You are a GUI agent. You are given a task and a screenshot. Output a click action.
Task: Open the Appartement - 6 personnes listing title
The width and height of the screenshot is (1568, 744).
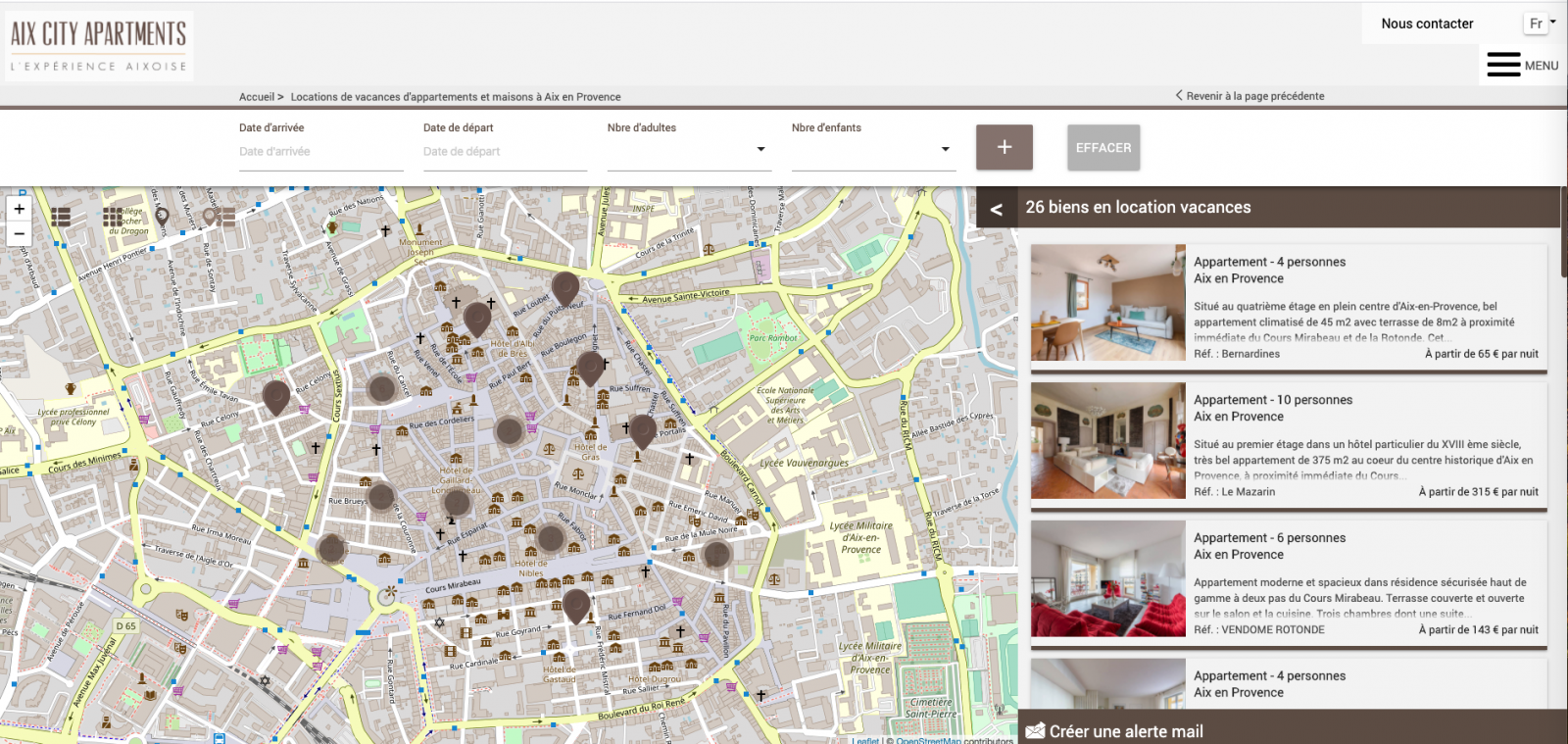coord(1269,538)
